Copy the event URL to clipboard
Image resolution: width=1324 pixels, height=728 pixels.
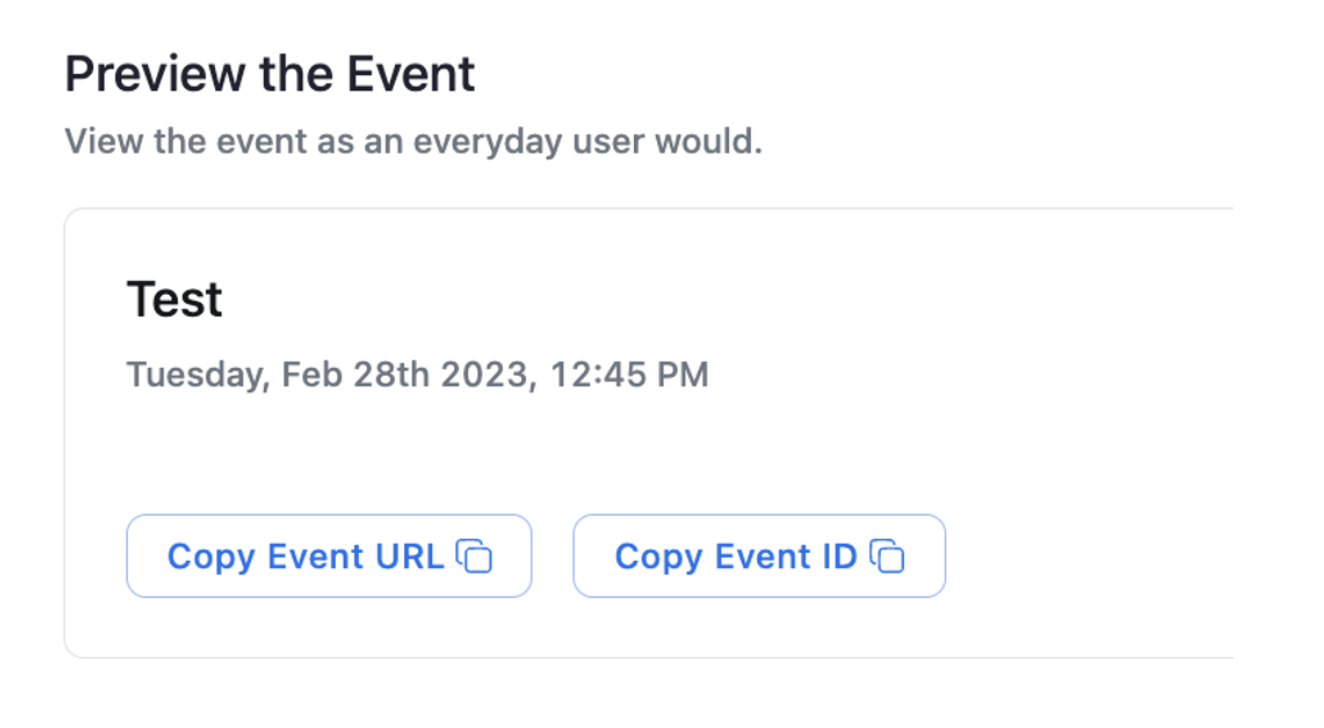click(328, 556)
